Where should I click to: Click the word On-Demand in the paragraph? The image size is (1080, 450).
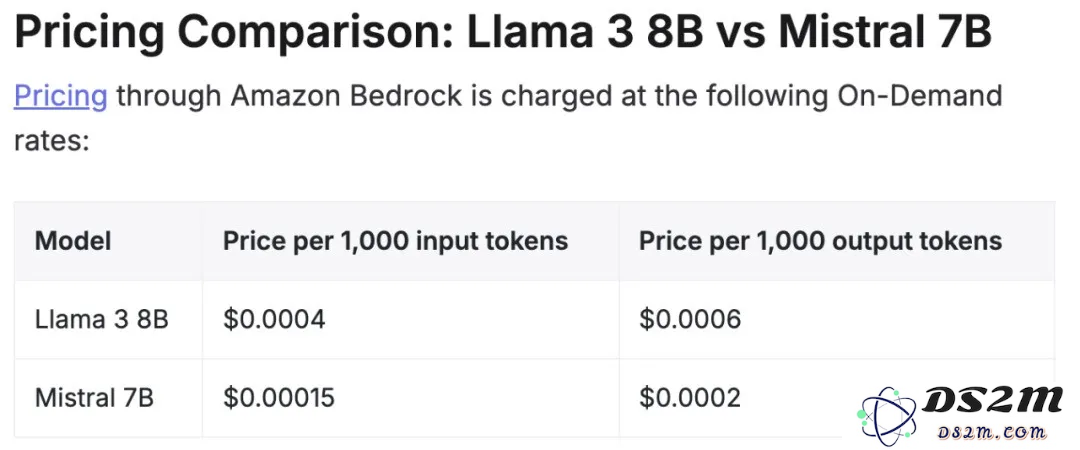coord(920,96)
